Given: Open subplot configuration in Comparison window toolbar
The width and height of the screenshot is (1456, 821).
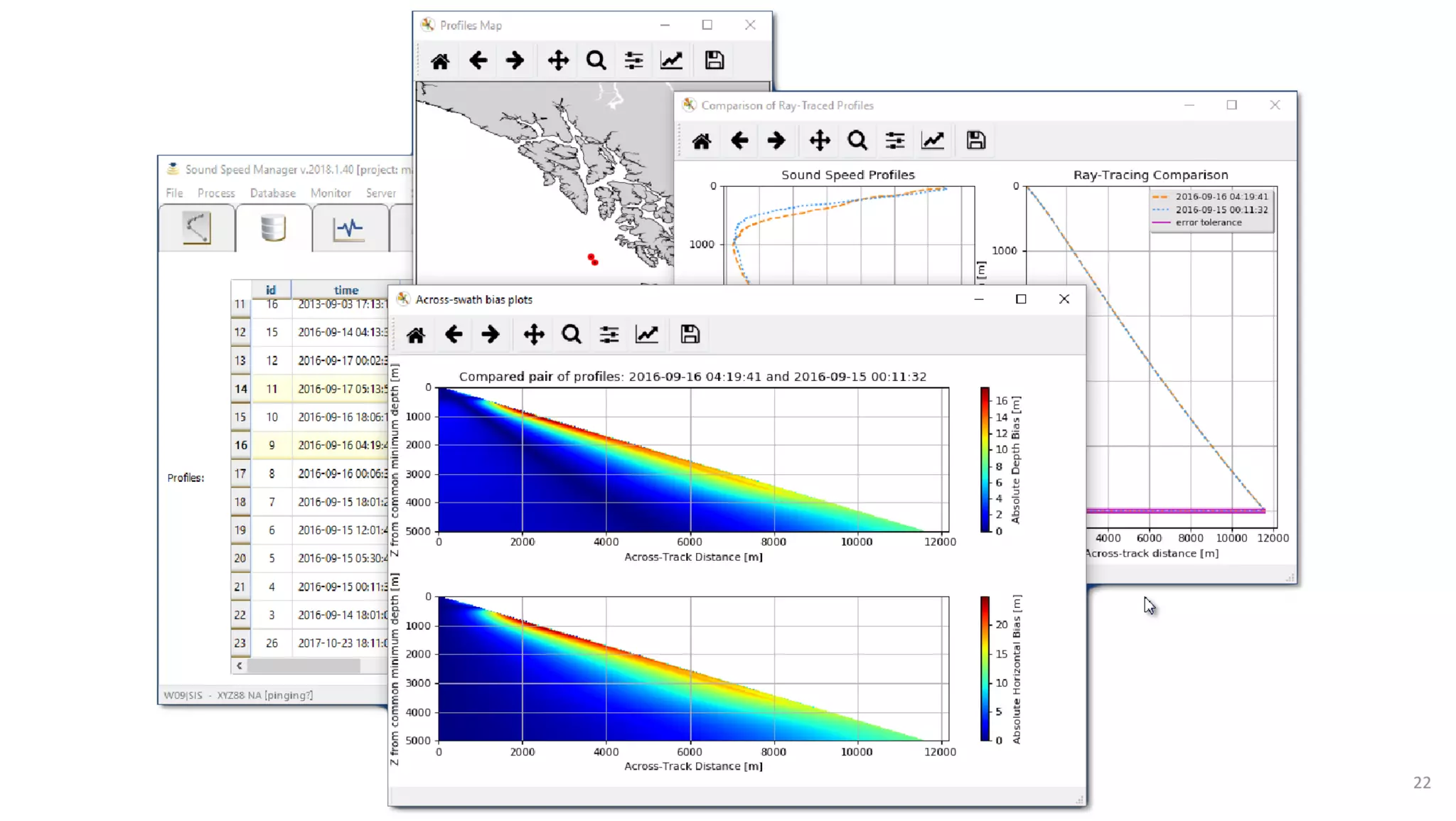Looking at the screenshot, I should pyautogui.click(x=895, y=141).
